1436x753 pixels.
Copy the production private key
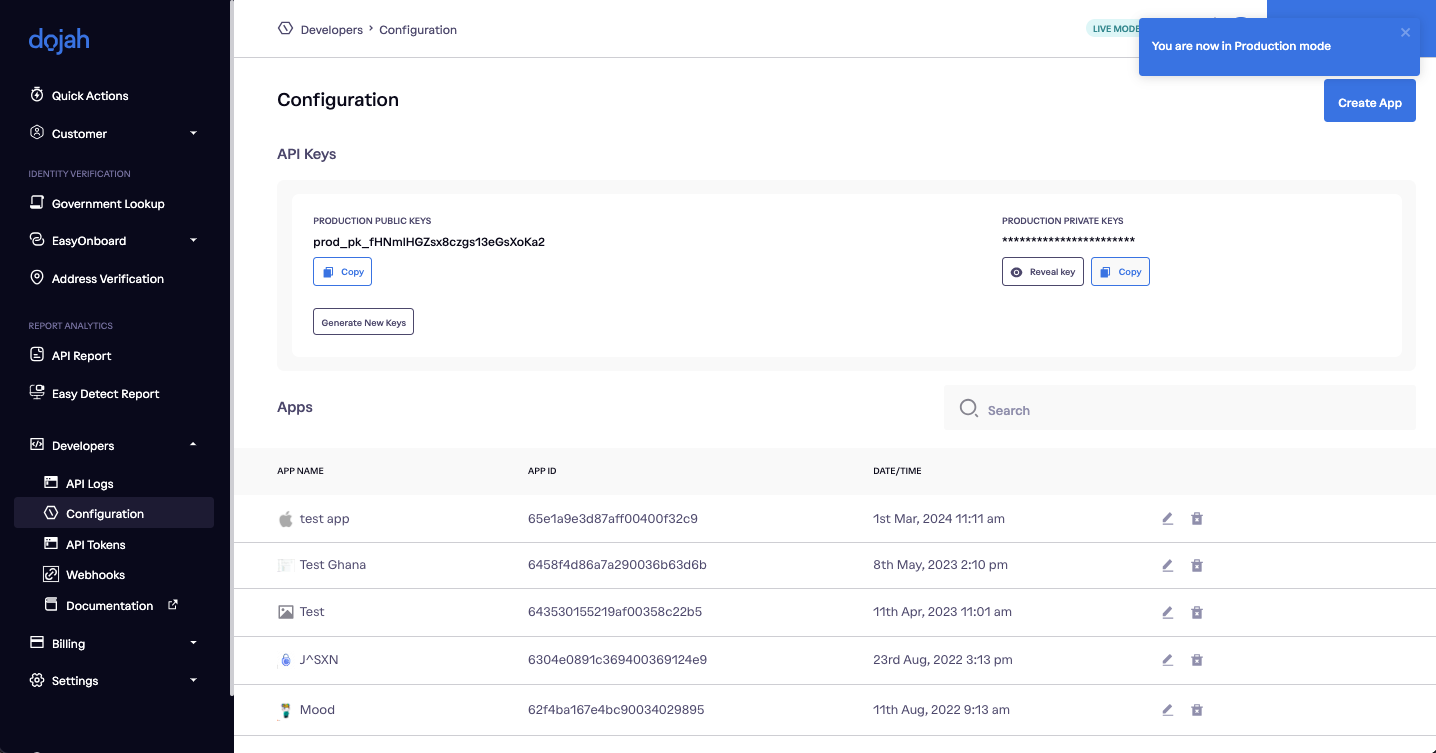[1120, 272]
